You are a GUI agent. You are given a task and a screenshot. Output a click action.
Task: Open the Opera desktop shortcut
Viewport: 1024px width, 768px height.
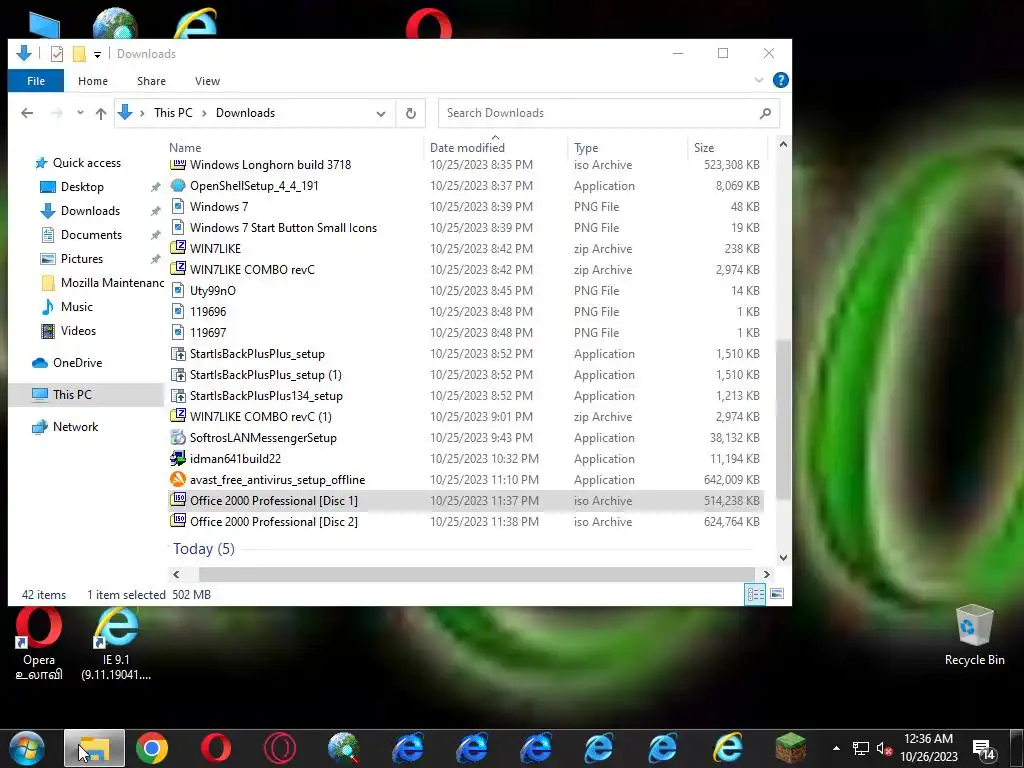39,645
